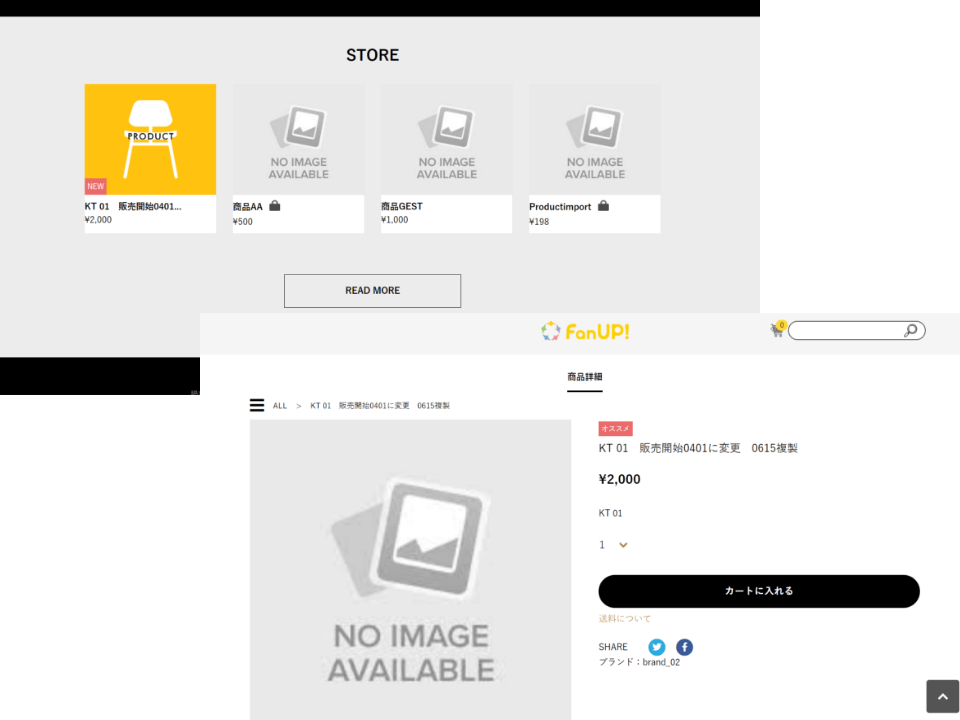This screenshot has height=720, width=960.
Task: Click the scroll-to-top arrow button
Action: tap(942, 697)
